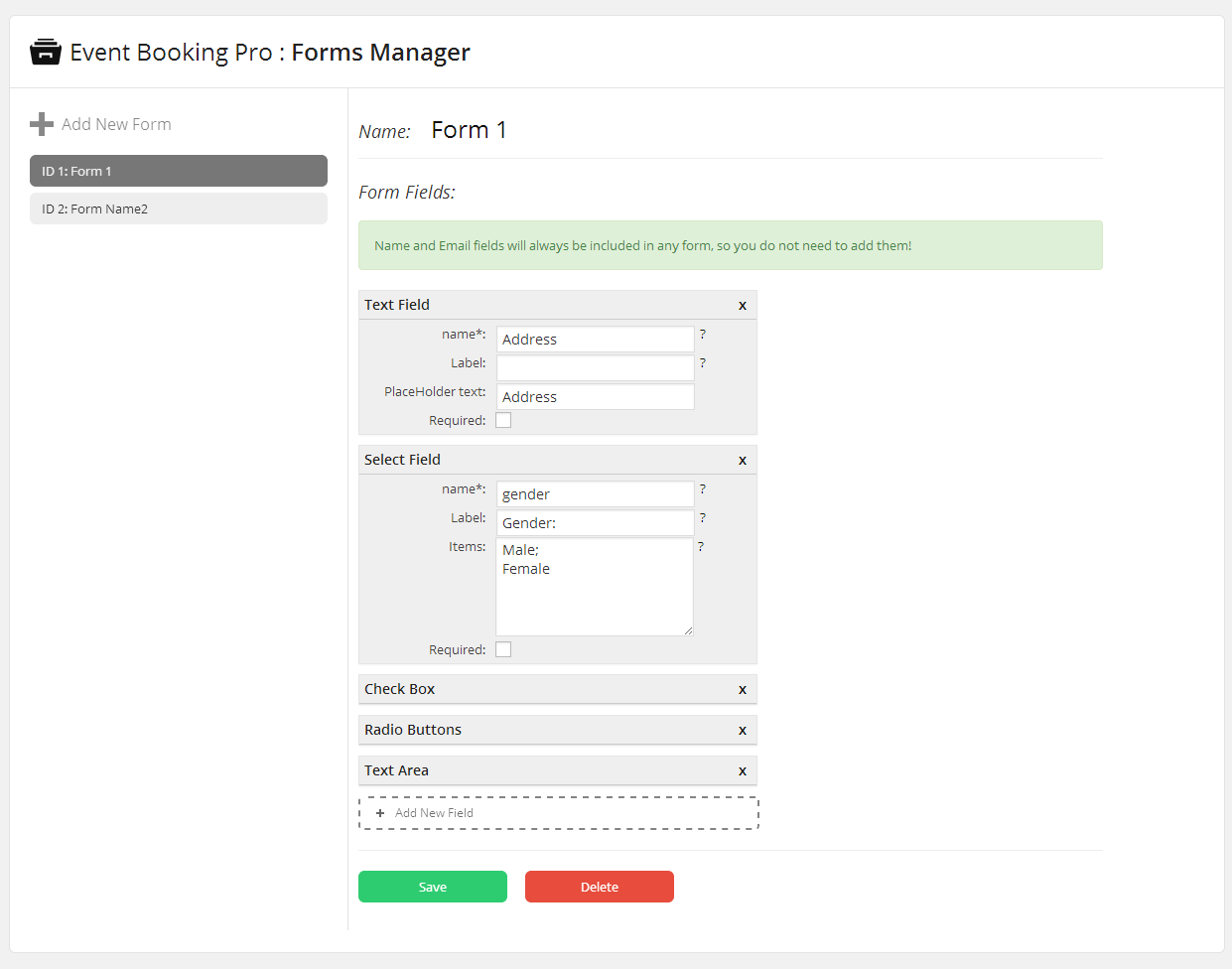Click the red Delete button

click(x=600, y=887)
